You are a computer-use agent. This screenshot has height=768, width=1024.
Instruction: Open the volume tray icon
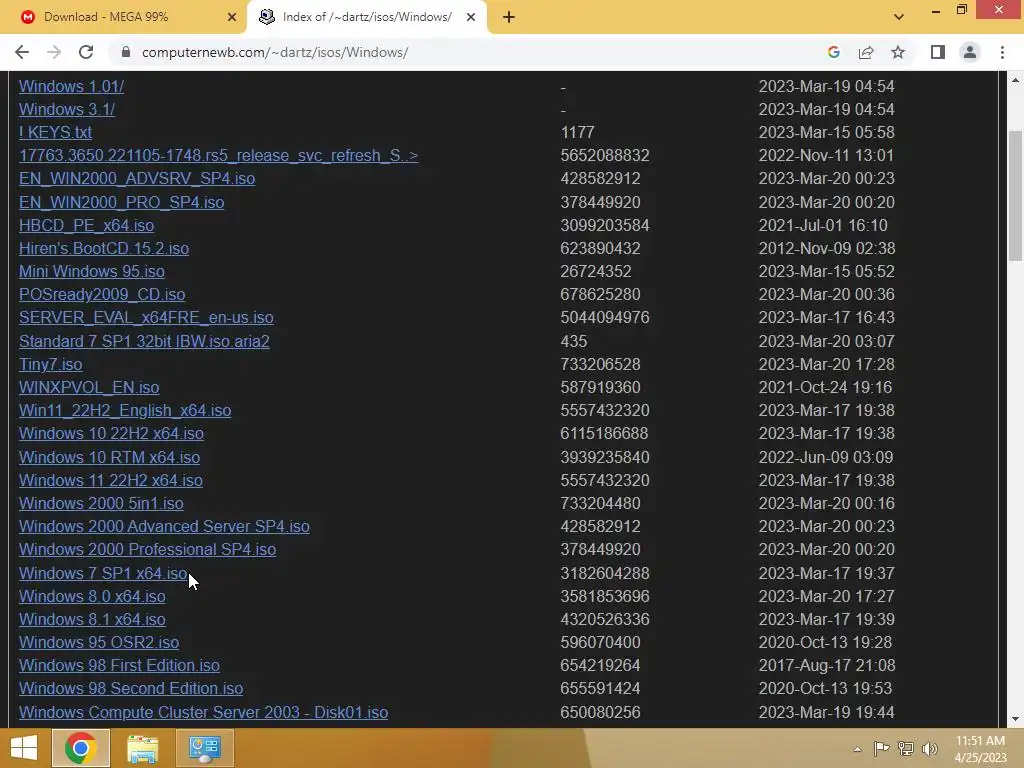pyautogui.click(x=929, y=749)
